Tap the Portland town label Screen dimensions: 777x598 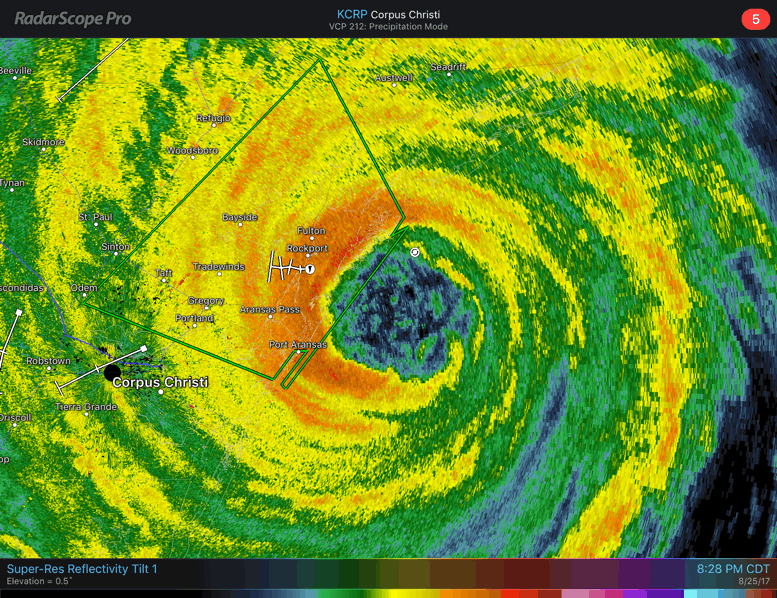click(194, 318)
